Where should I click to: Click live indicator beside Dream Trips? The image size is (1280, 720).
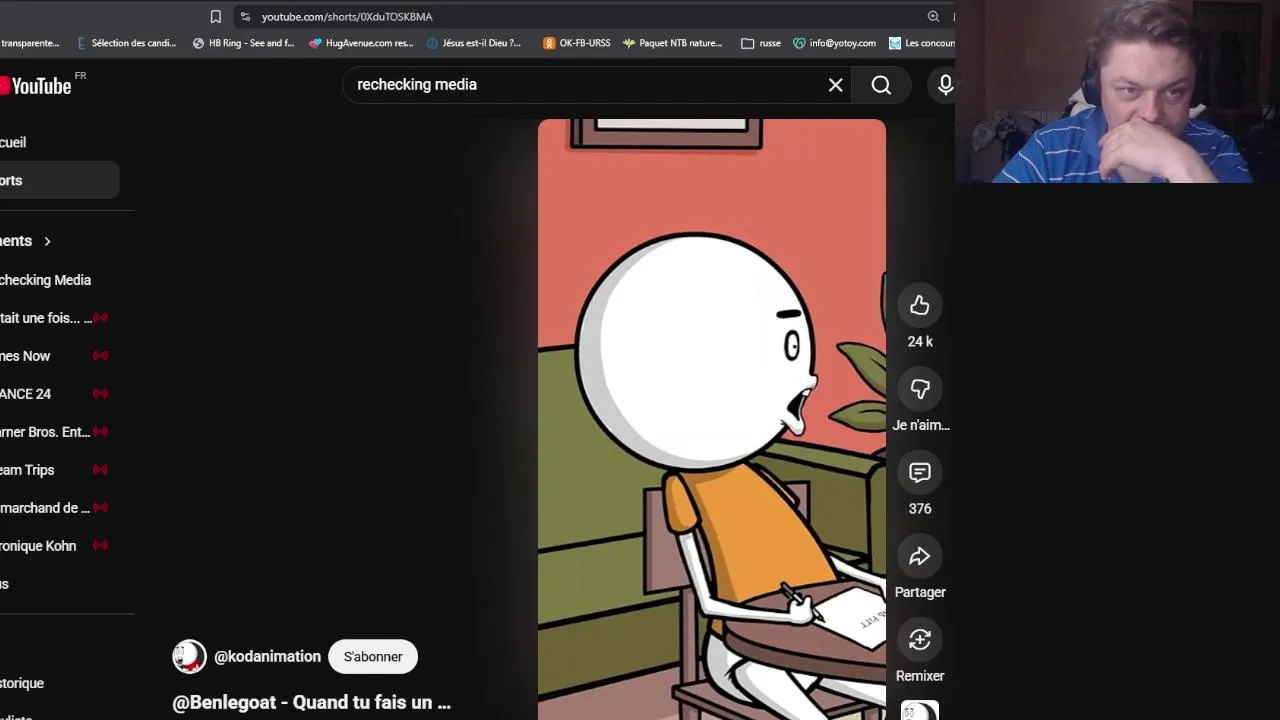coord(100,470)
